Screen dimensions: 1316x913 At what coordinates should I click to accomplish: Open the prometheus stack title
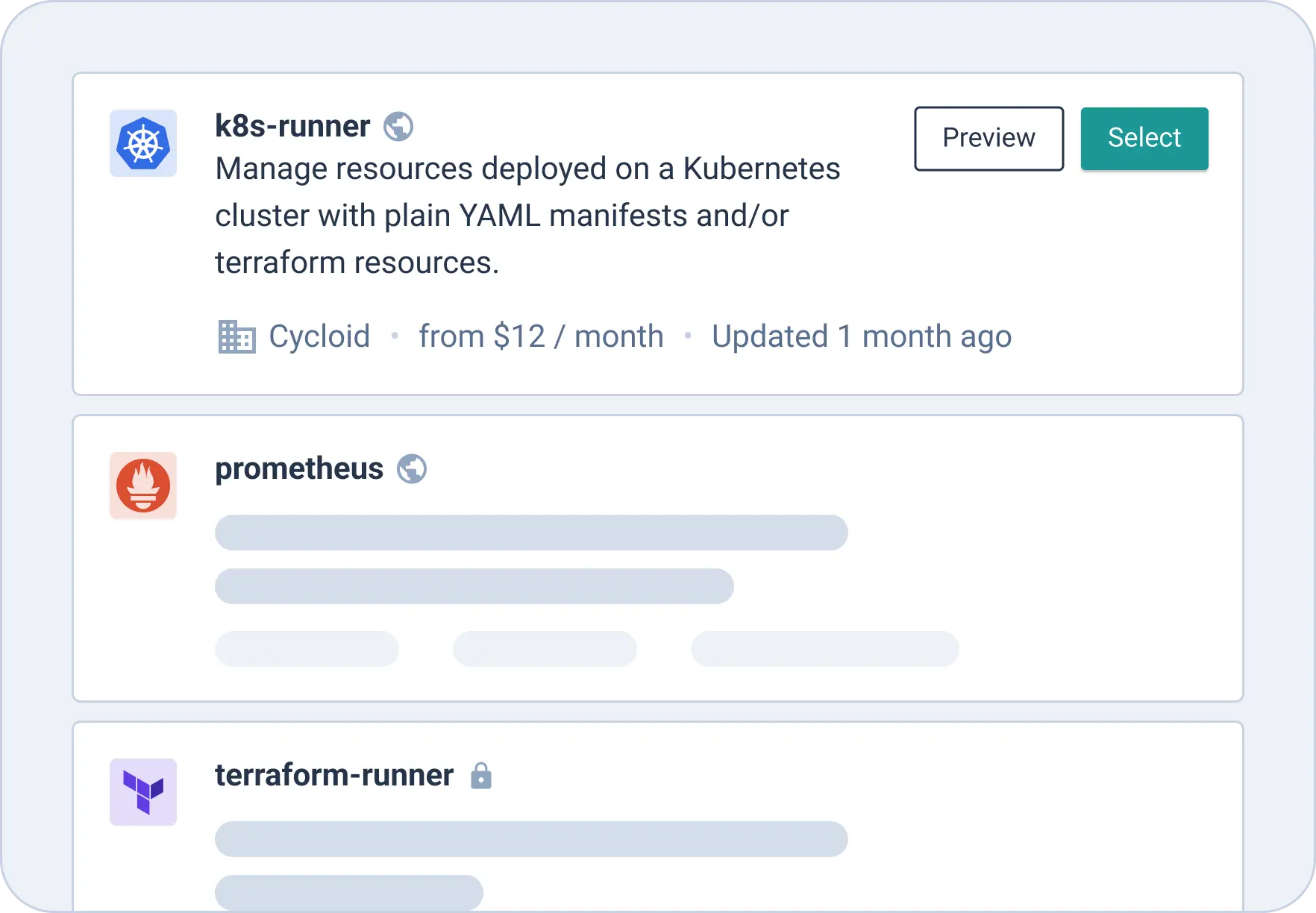pyautogui.click(x=299, y=468)
